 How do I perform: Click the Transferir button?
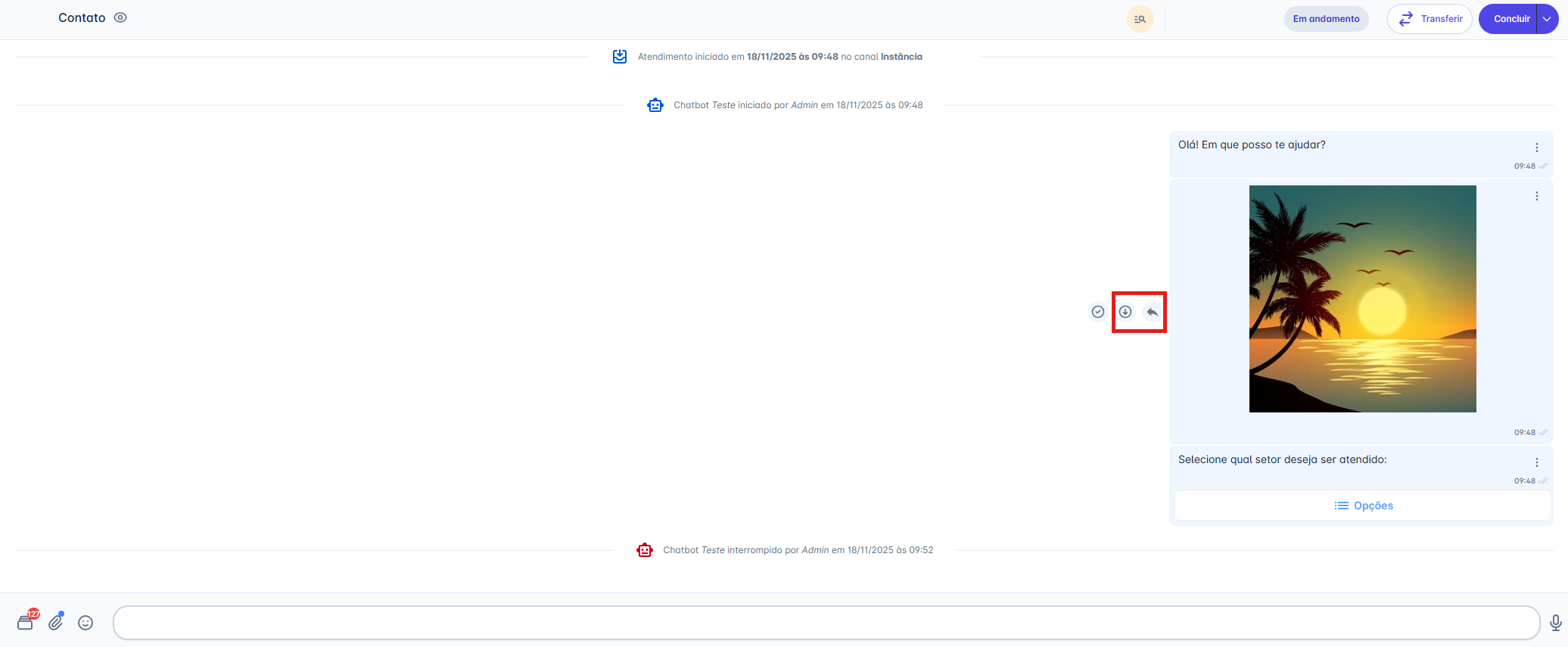(1430, 19)
